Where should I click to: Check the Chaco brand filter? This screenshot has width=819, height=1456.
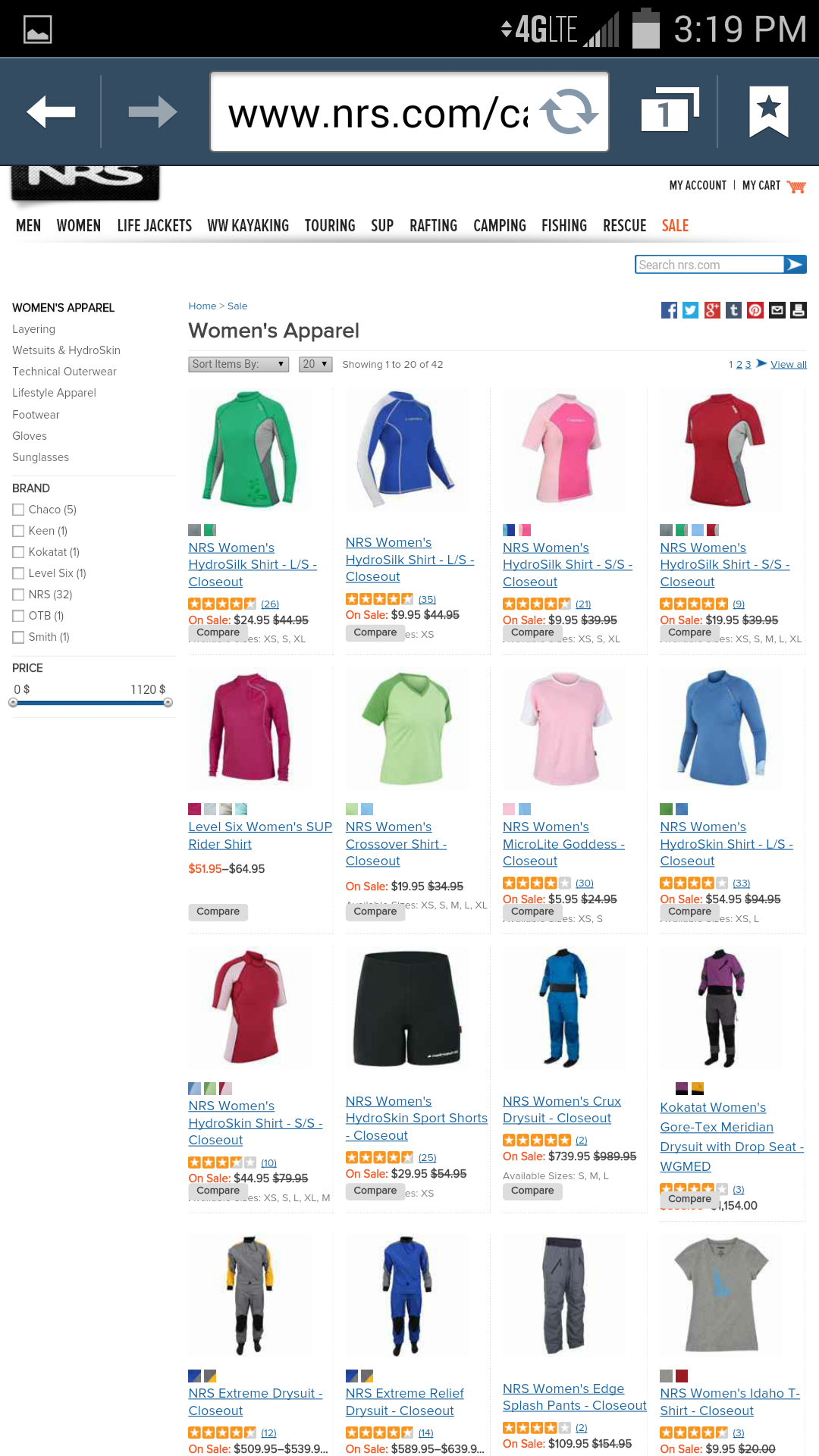coord(18,510)
